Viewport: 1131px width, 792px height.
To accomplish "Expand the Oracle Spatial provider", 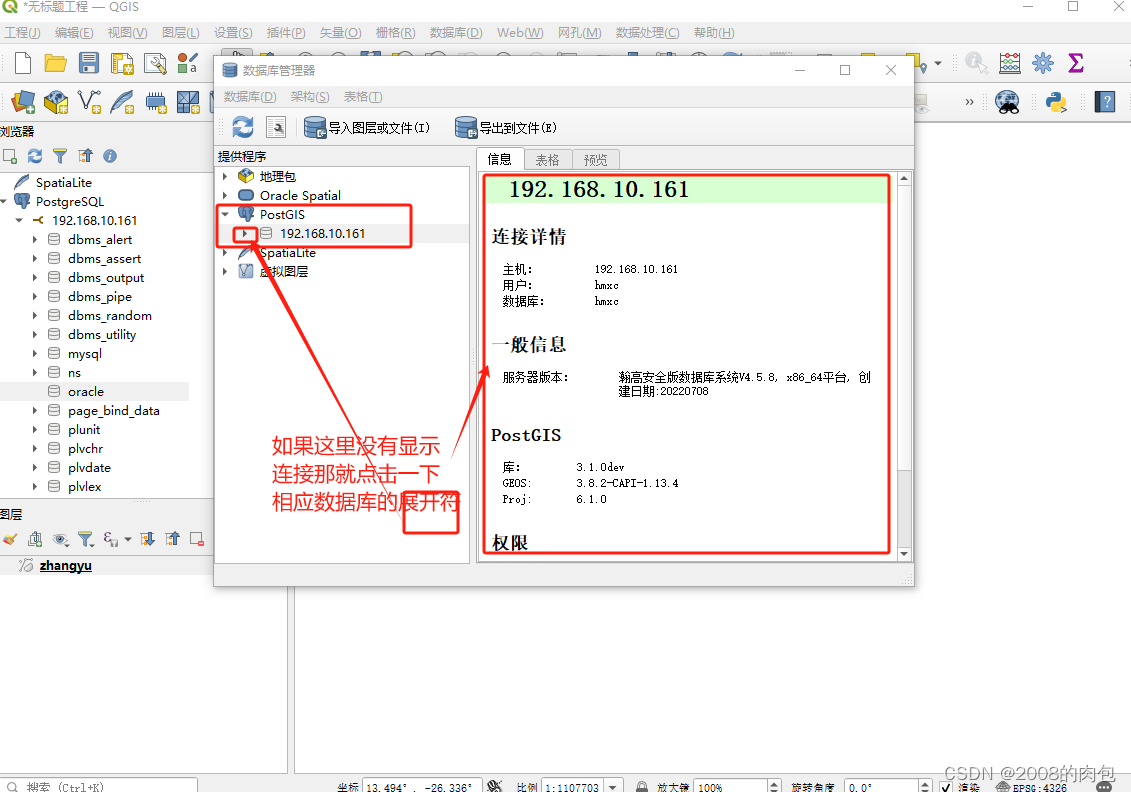I will 225,195.
